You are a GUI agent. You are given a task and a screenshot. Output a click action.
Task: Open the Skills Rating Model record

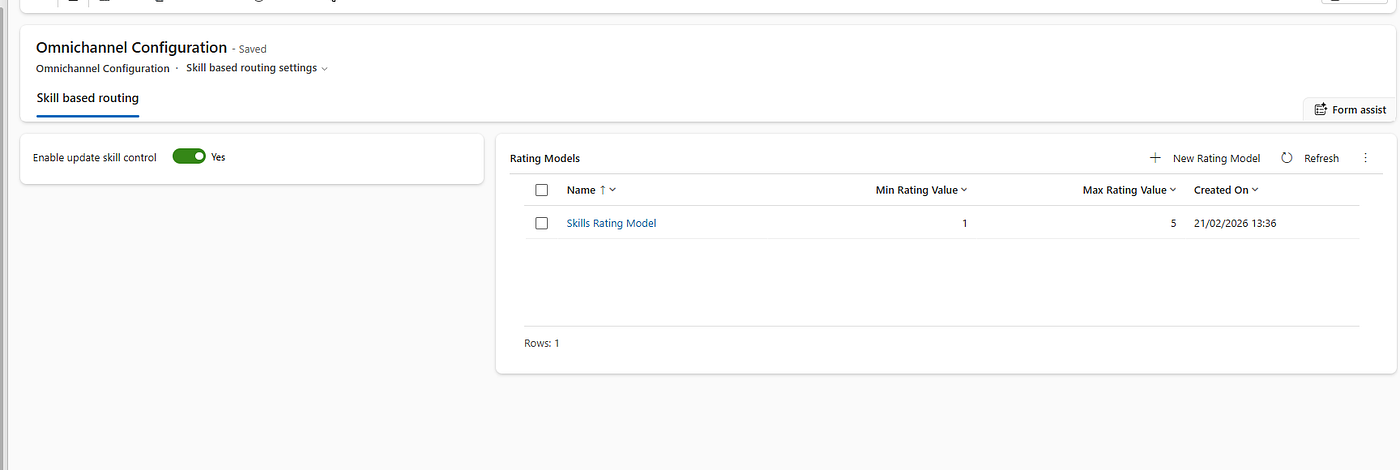(x=611, y=223)
